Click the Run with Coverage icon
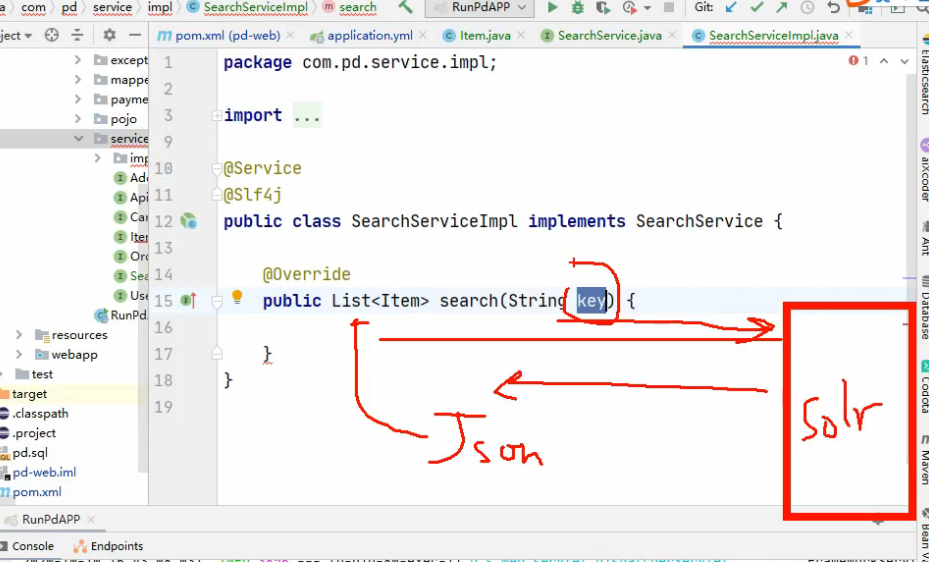929x562 pixels. (x=603, y=8)
